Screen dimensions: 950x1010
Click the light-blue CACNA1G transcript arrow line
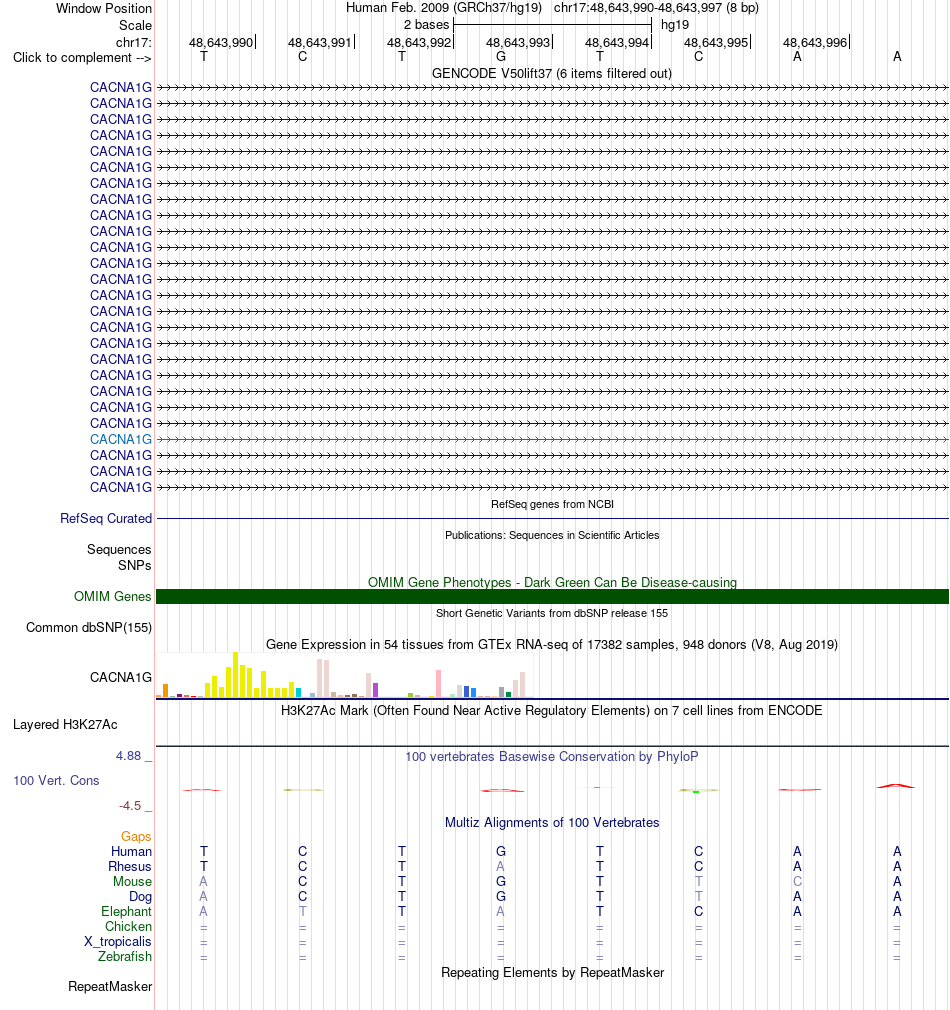point(553,439)
